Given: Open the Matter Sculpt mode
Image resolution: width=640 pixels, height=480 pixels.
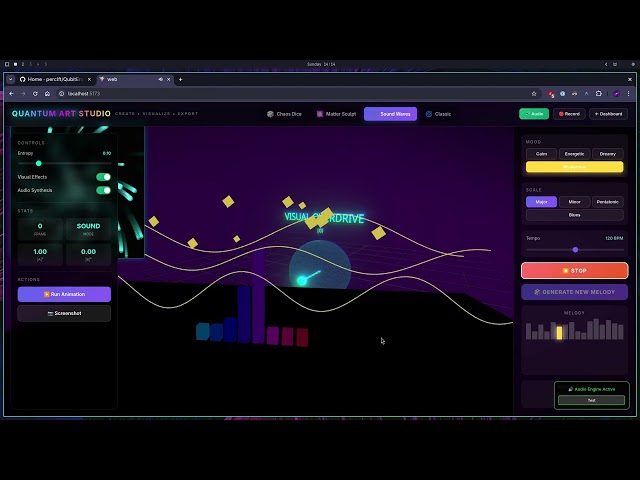Looking at the screenshot, I should coord(336,114).
